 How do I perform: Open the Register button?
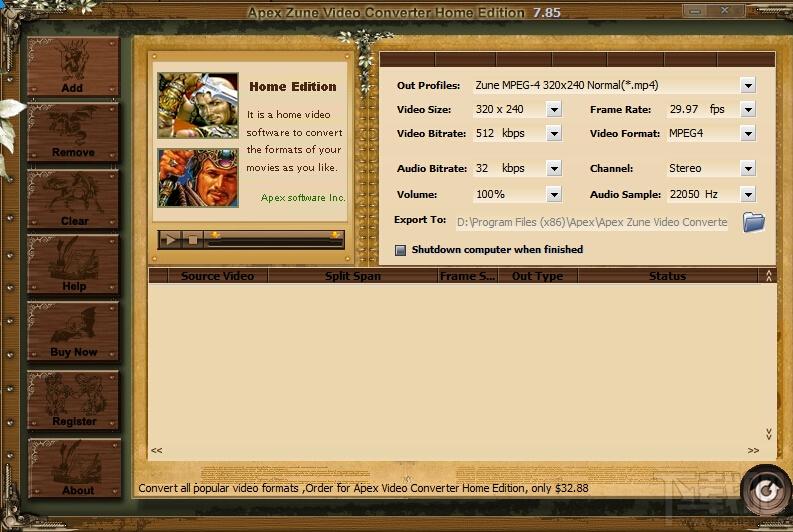tap(73, 400)
